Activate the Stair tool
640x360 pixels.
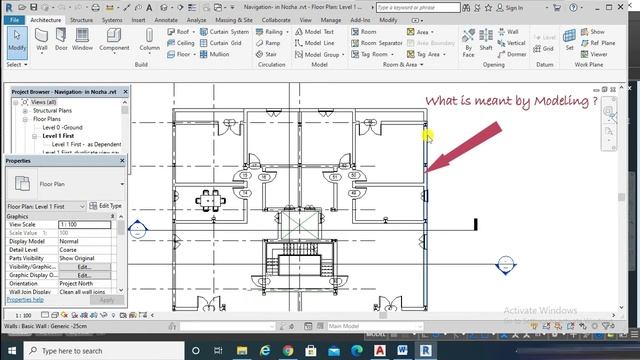pyautogui.click(x=267, y=54)
